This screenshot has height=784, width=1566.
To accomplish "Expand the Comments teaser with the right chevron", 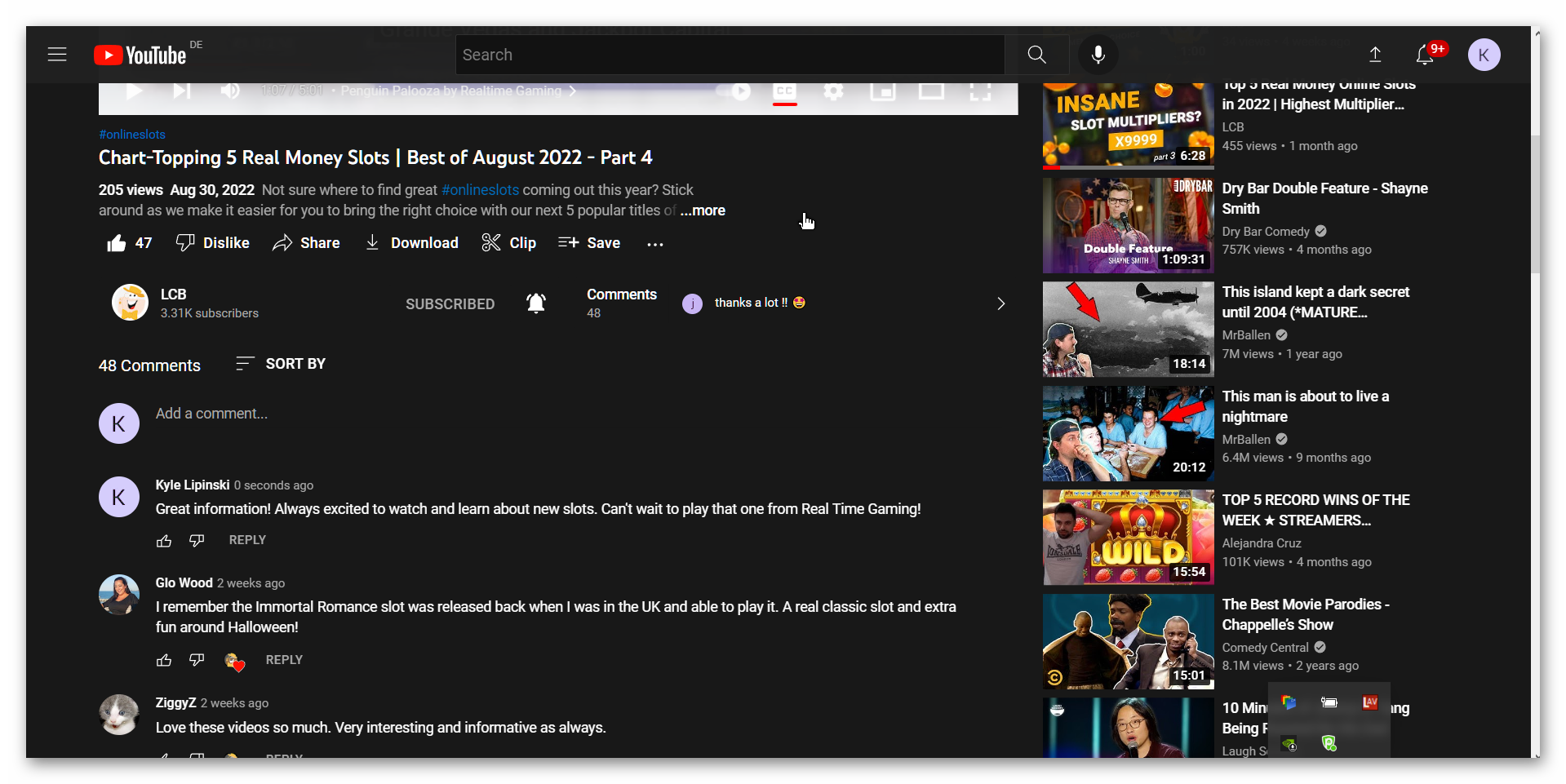I will click(x=1000, y=303).
